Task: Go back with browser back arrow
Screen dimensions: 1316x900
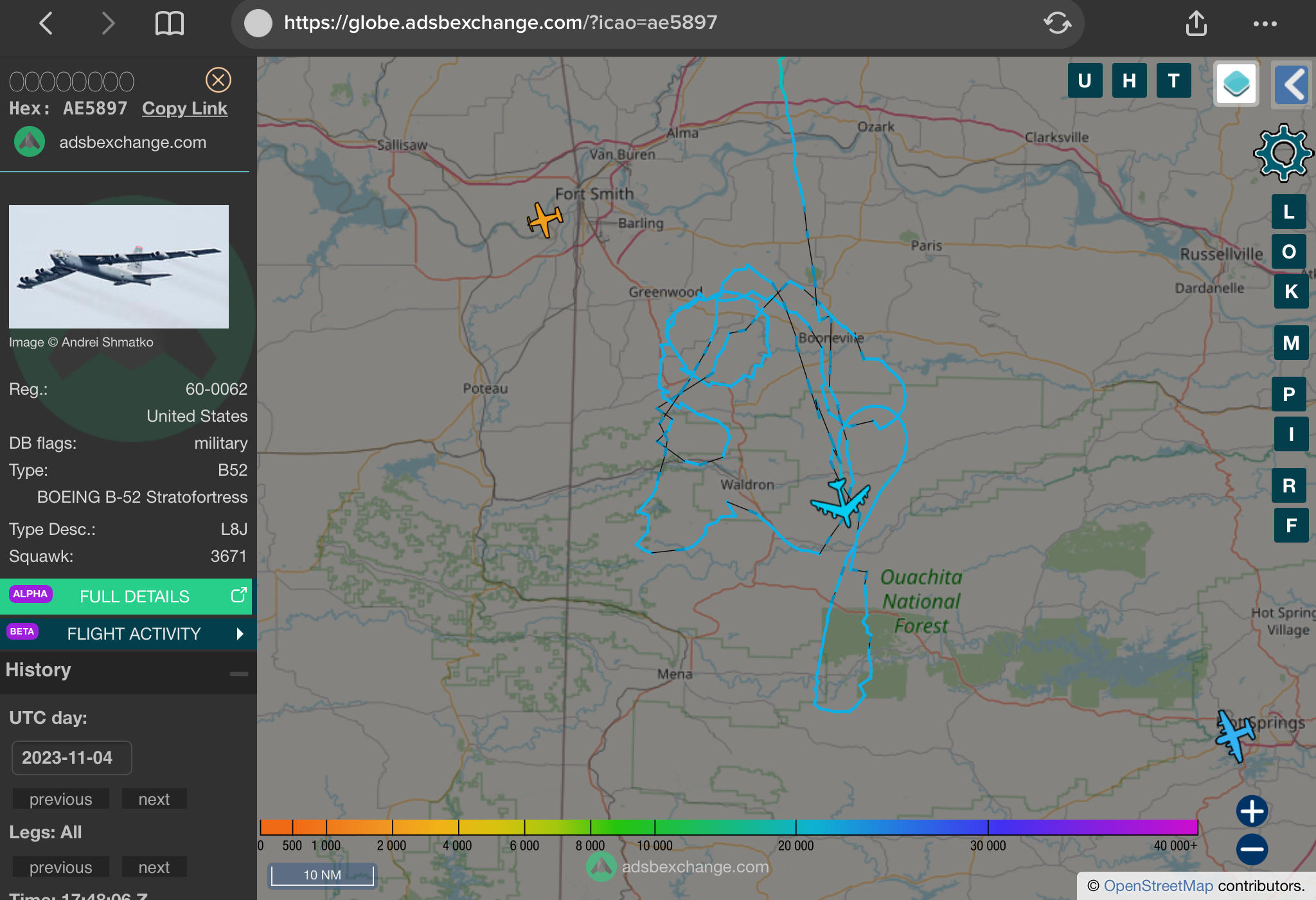Action: pos(46,24)
